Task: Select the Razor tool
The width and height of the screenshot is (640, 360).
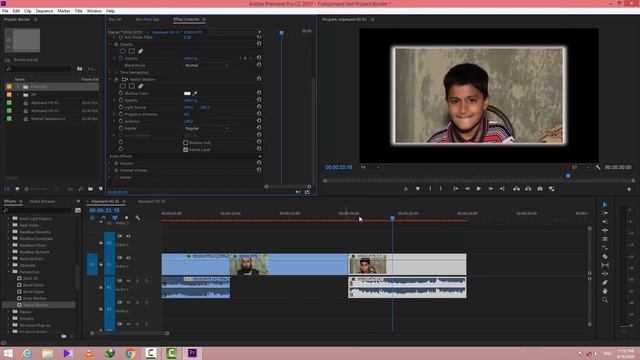Action: pos(604,256)
